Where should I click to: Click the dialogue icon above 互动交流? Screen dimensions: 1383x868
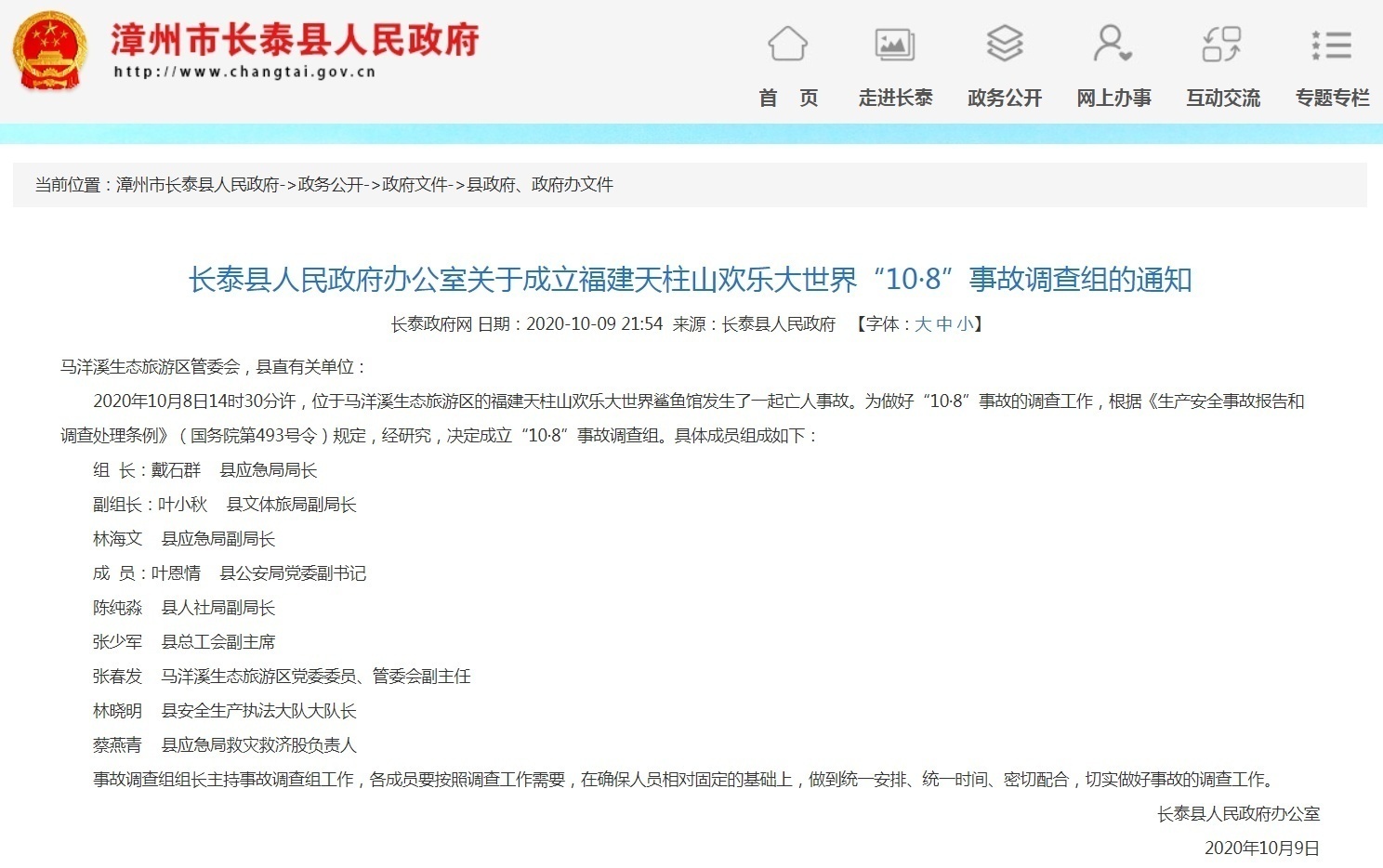1221,45
